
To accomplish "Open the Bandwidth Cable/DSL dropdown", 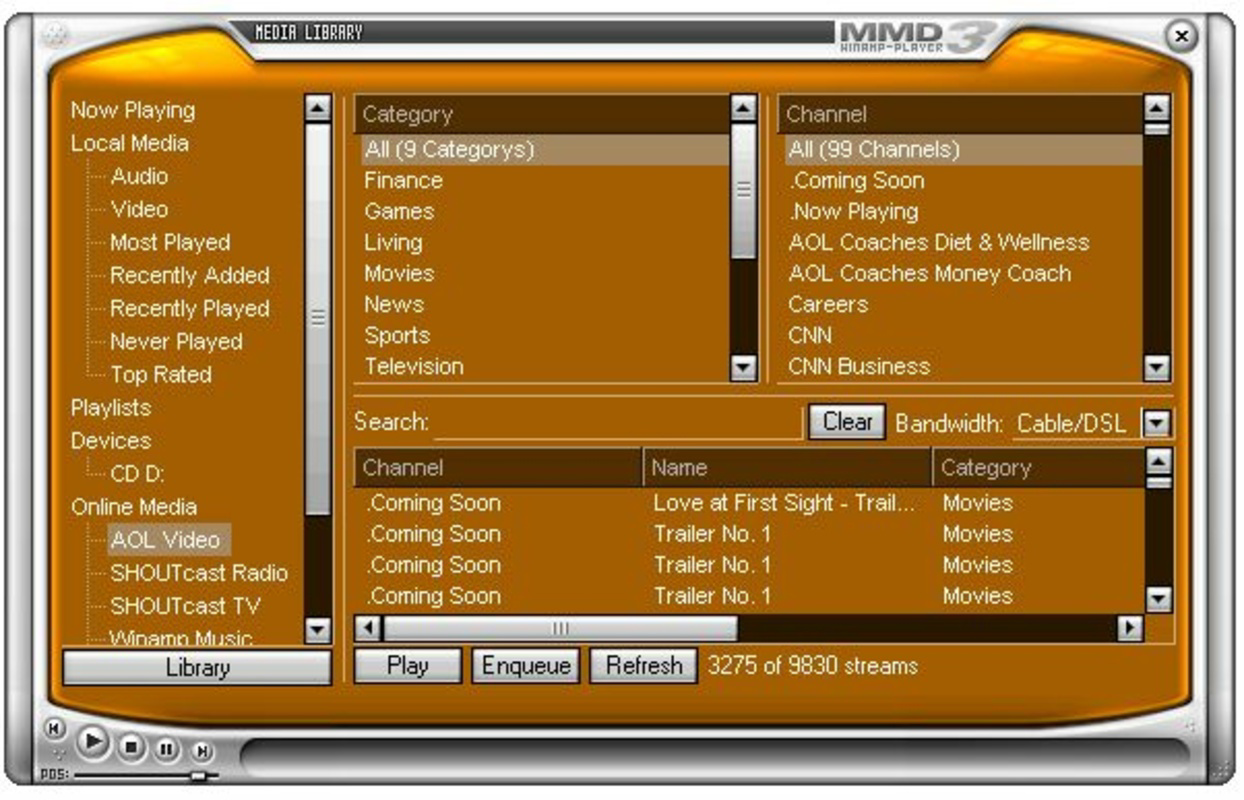I will 1158,422.
